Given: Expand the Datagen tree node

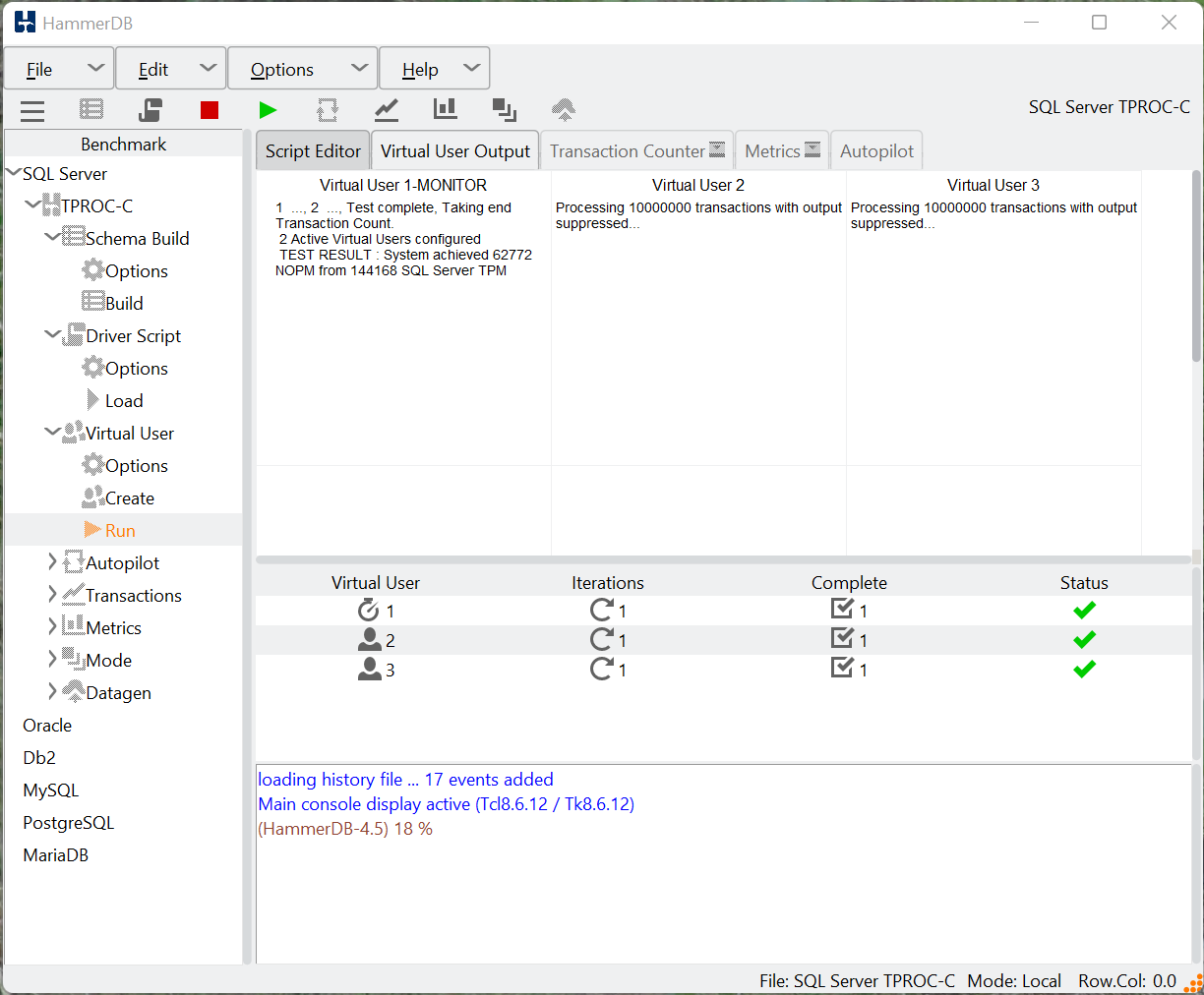Looking at the screenshot, I should [x=52, y=692].
